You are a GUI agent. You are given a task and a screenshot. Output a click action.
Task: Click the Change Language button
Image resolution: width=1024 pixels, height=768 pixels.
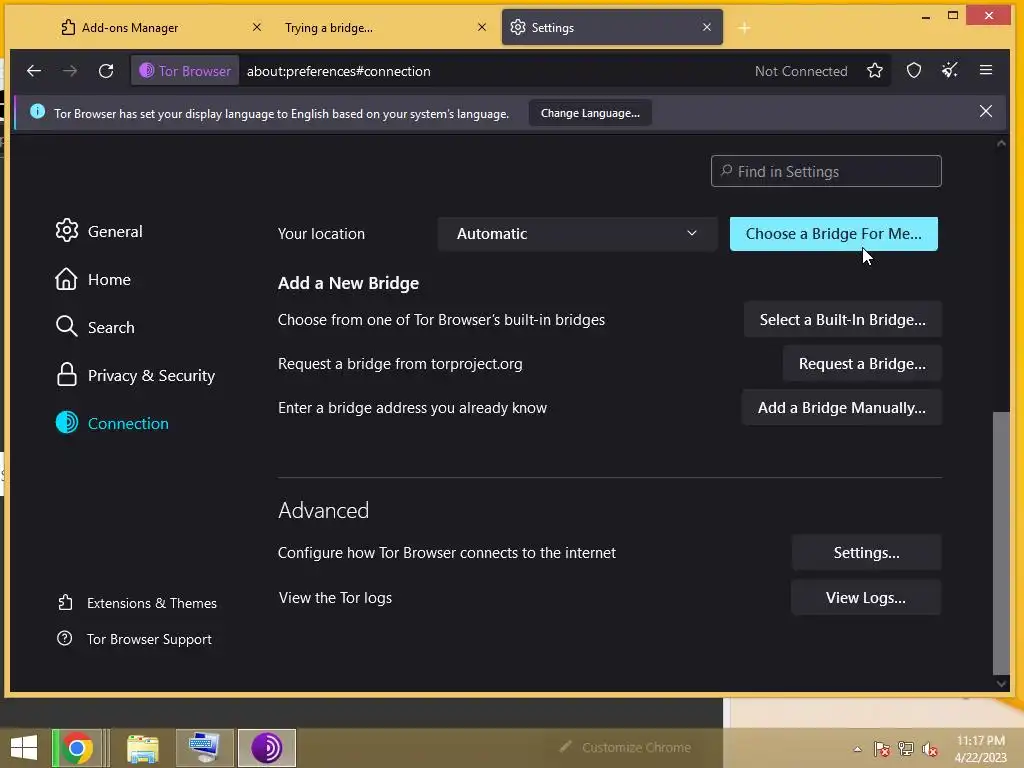pos(590,113)
